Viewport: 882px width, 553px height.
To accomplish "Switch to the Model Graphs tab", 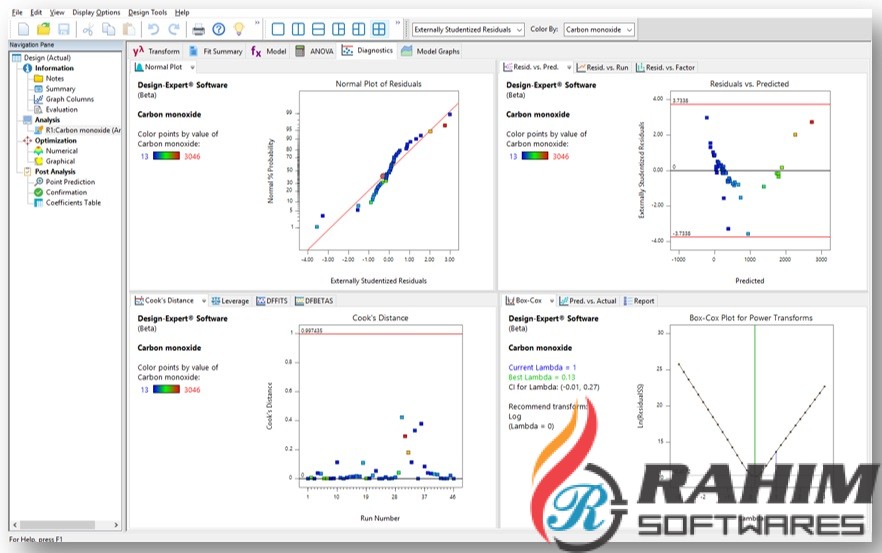I will tap(431, 51).
